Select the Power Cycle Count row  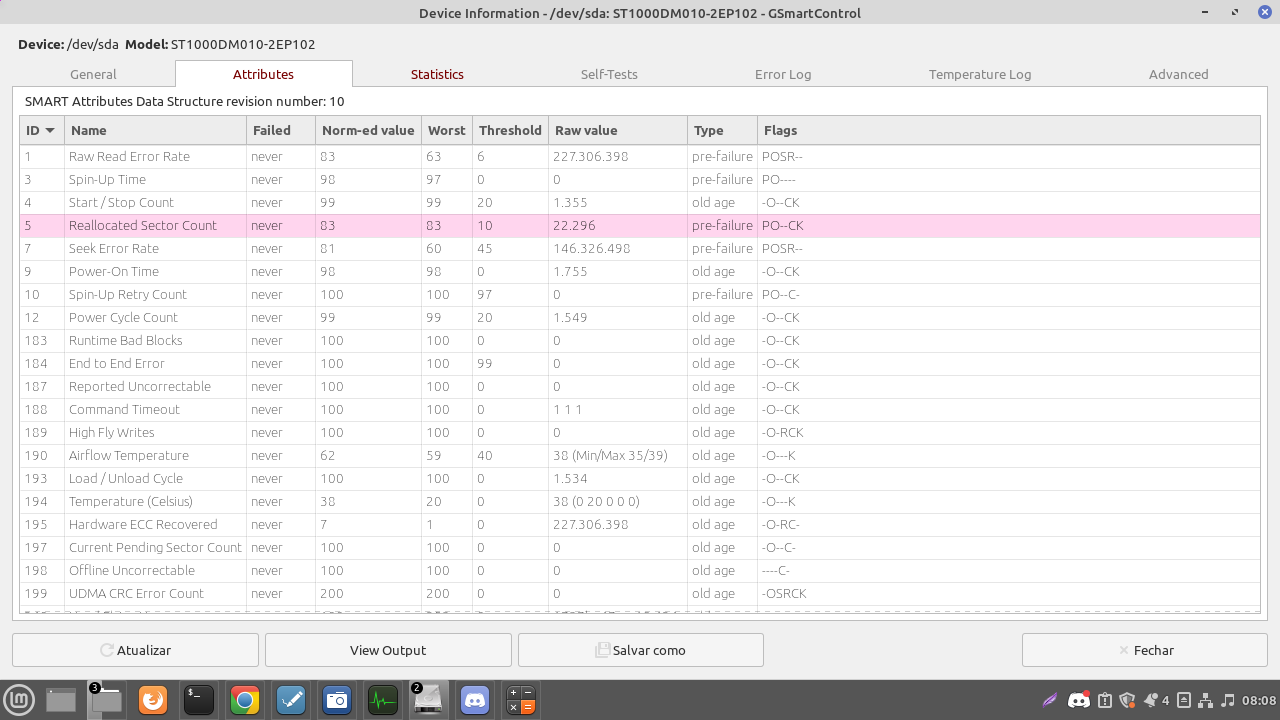click(x=640, y=317)
